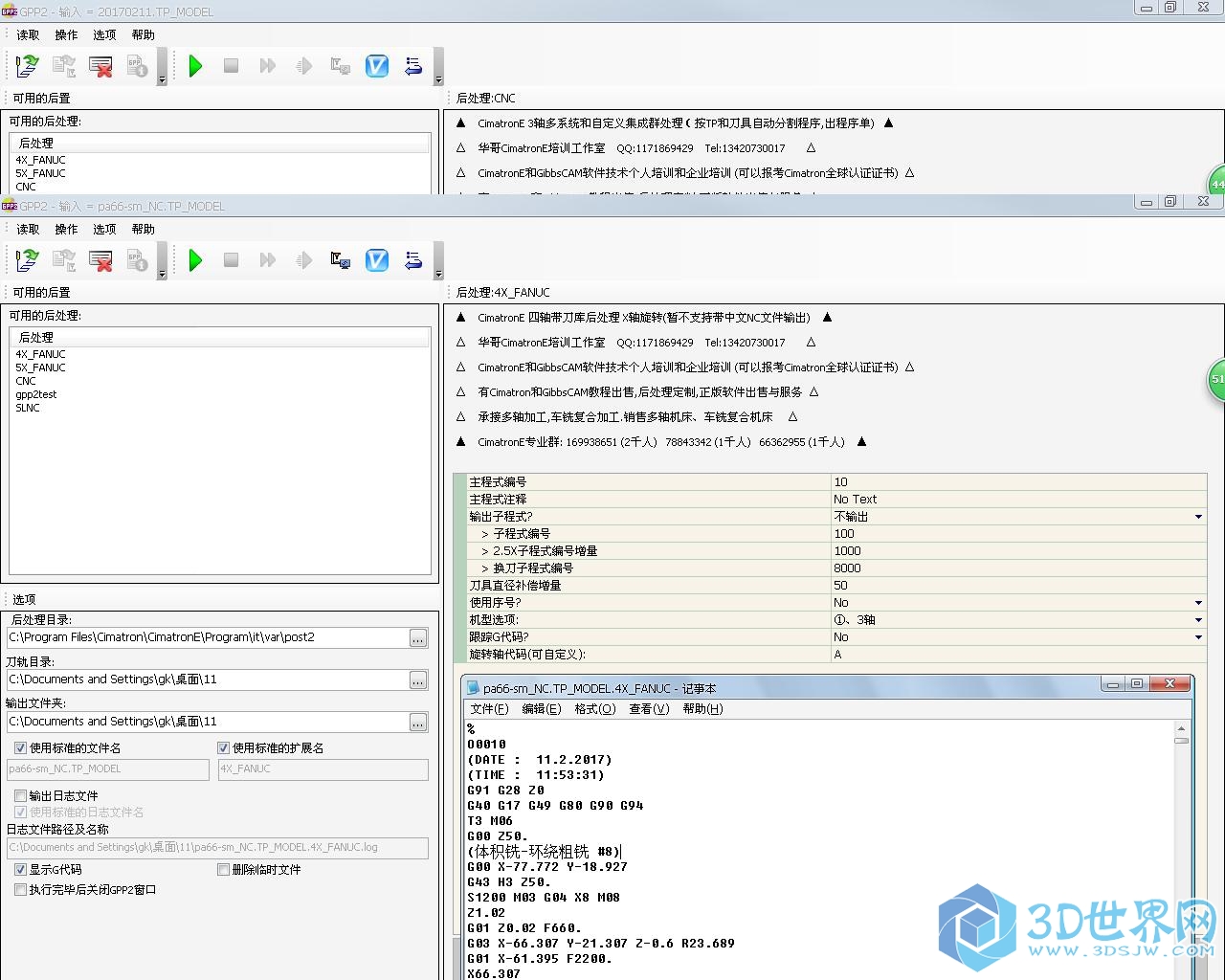Viewport: 1225px width, 980px height.
Task: Browse for 后处理目录 with its ... button
Action: click(418, 638)
